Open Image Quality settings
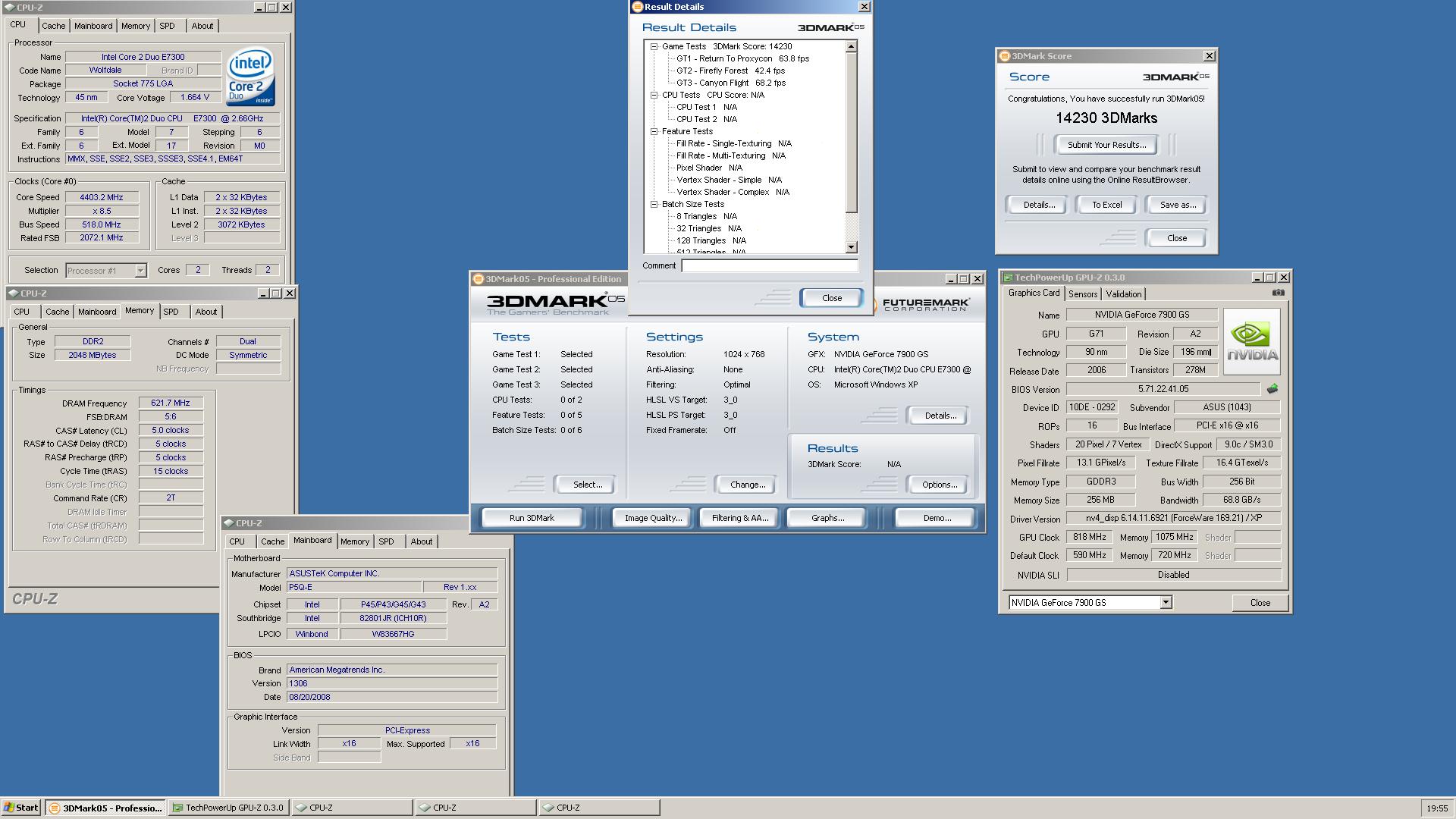 pyautogui.click(x=653, y=518)
